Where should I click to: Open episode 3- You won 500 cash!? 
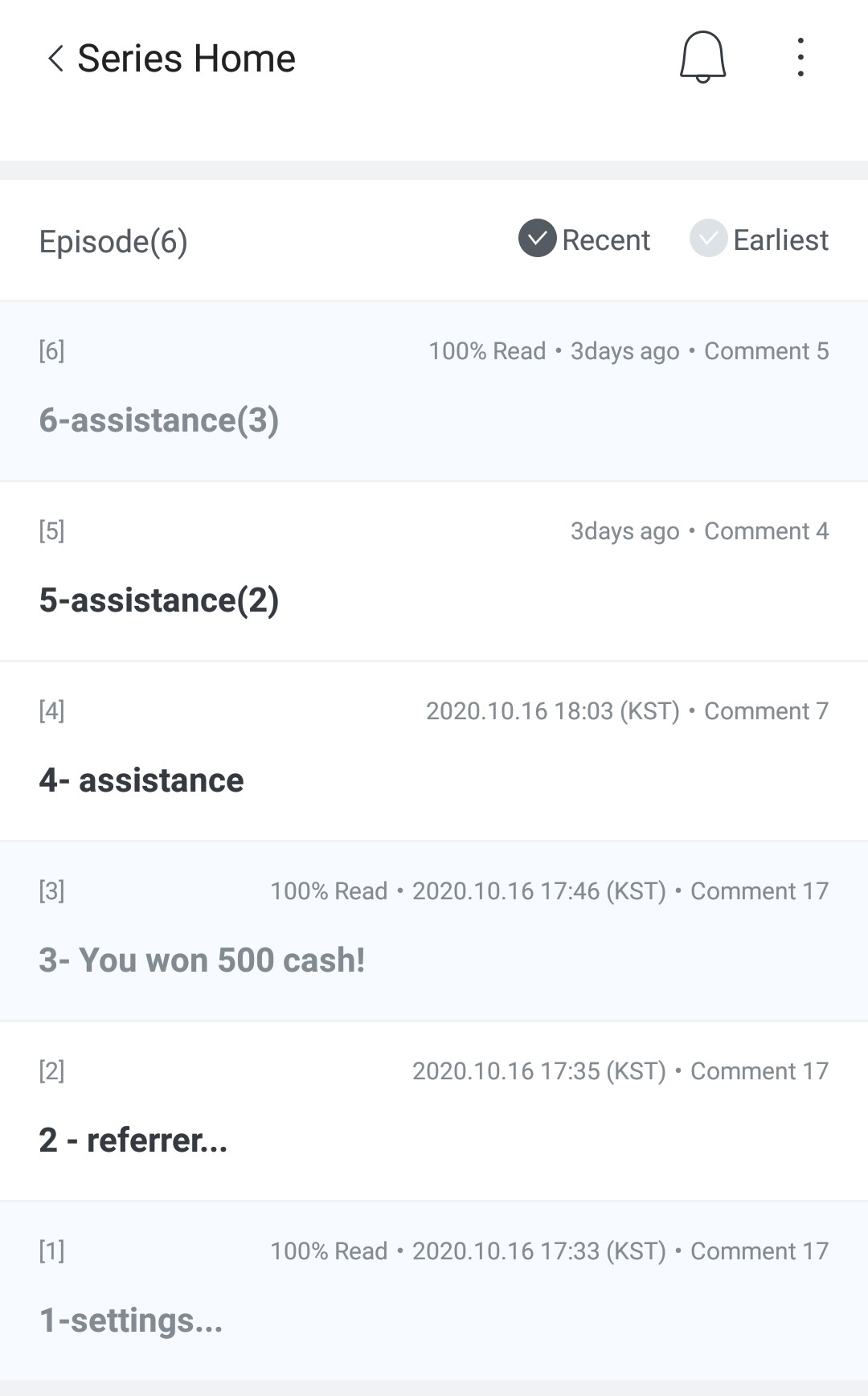202,960
